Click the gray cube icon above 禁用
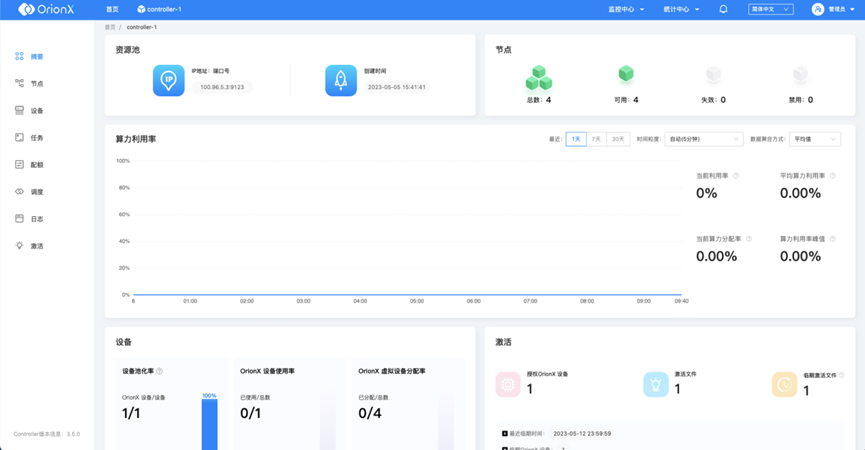This screenshot has height=450, width=865. [800, 74]
